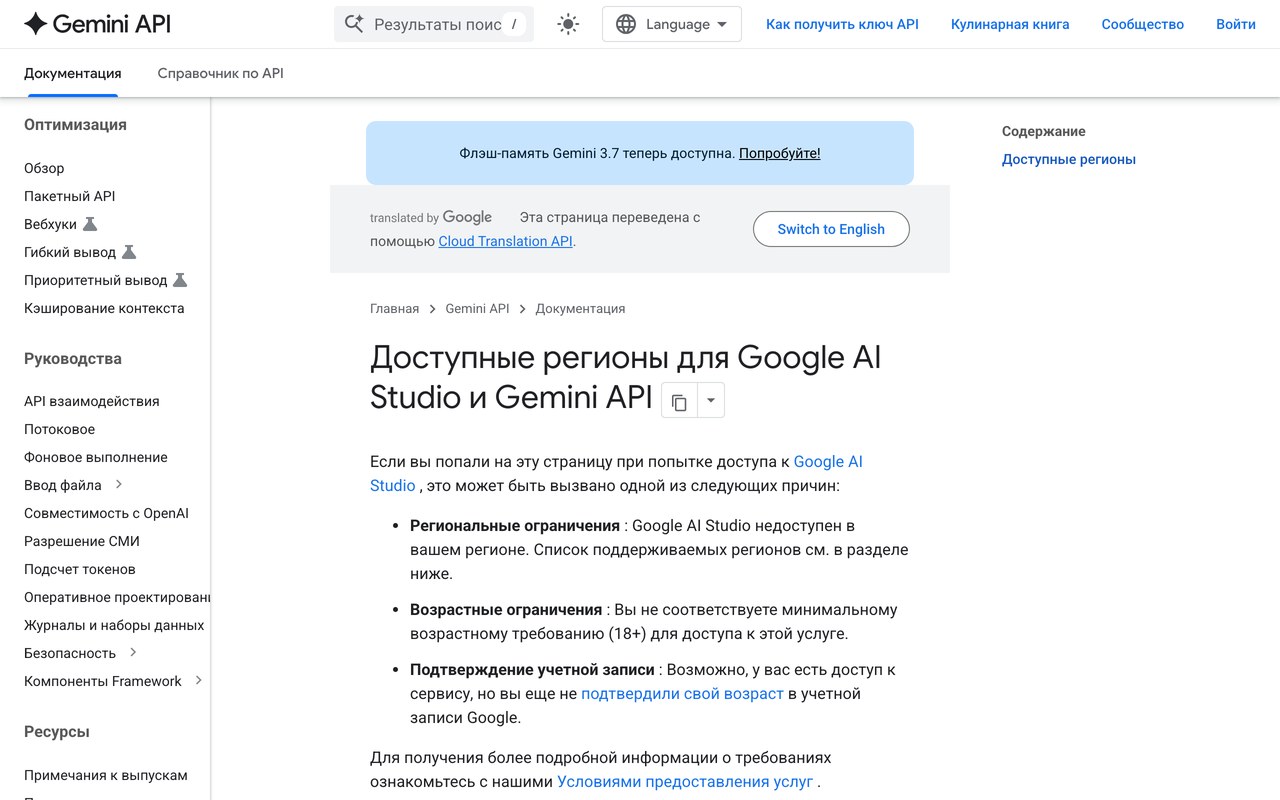
Task: Click the Gemini API breadcrumb
Action: click(478, 309)
